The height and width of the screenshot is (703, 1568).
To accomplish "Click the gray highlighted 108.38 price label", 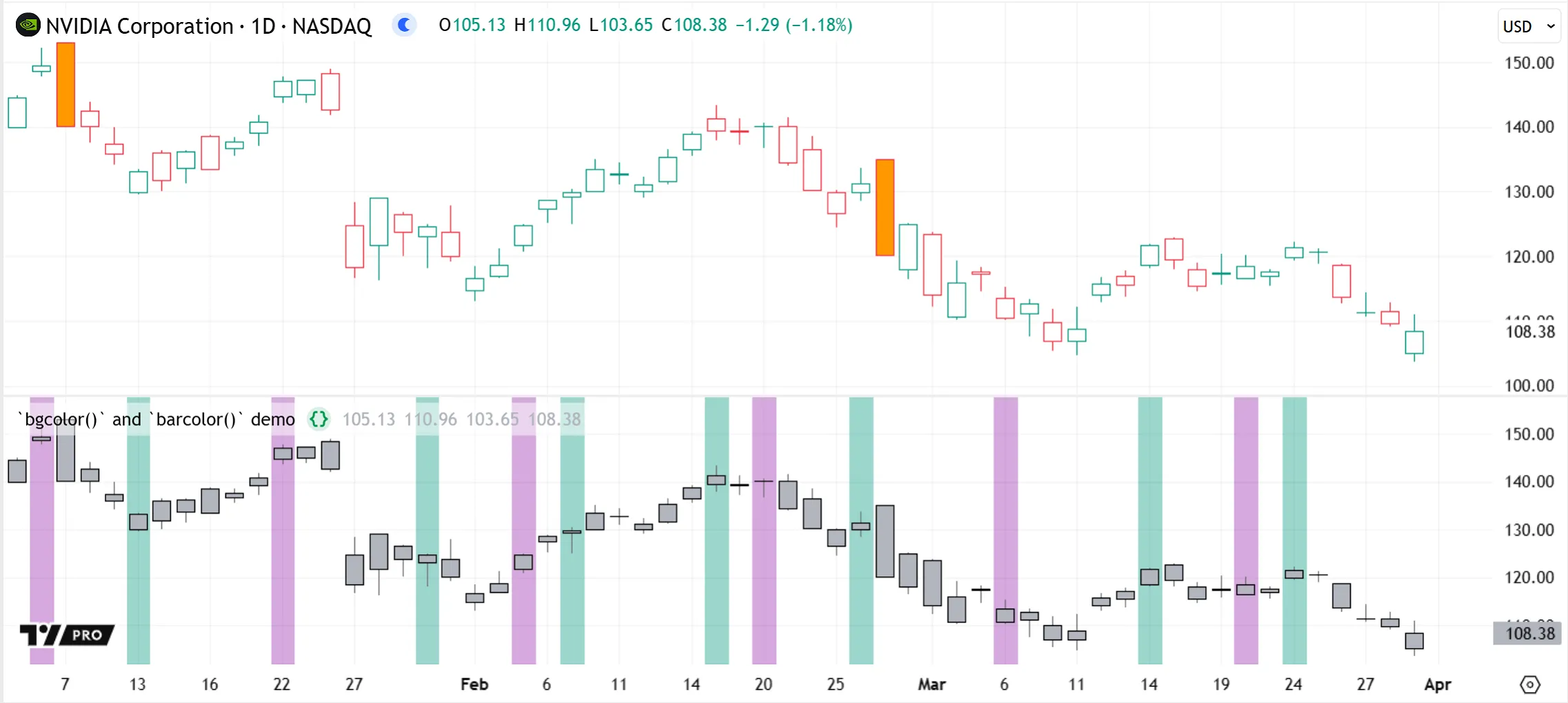I will 1529,633.
